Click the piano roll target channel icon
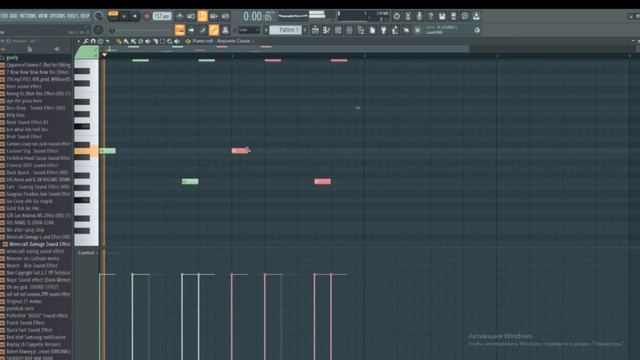 click(188, 41)
